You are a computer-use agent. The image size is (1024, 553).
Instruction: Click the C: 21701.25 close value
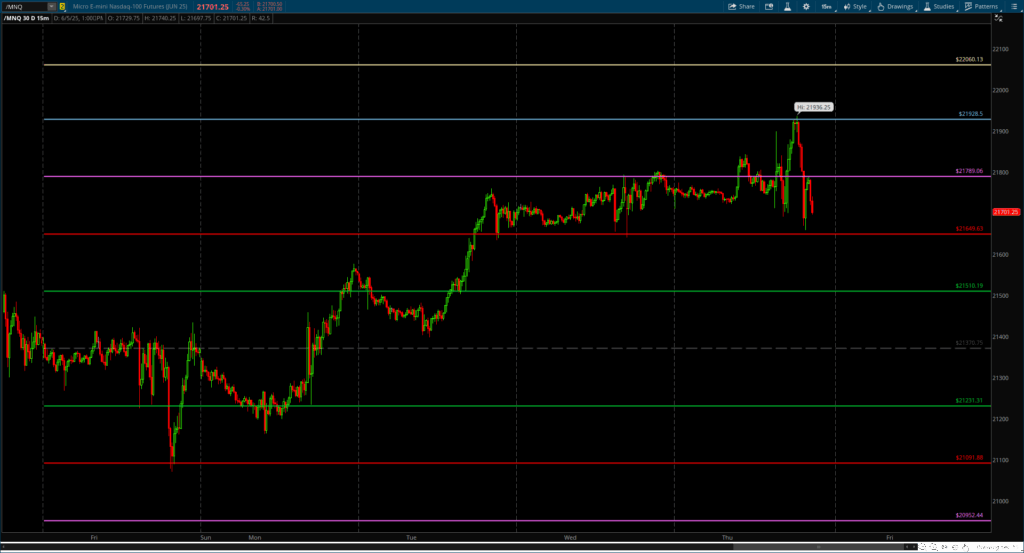pyautogui.click(x=232, y=18)
